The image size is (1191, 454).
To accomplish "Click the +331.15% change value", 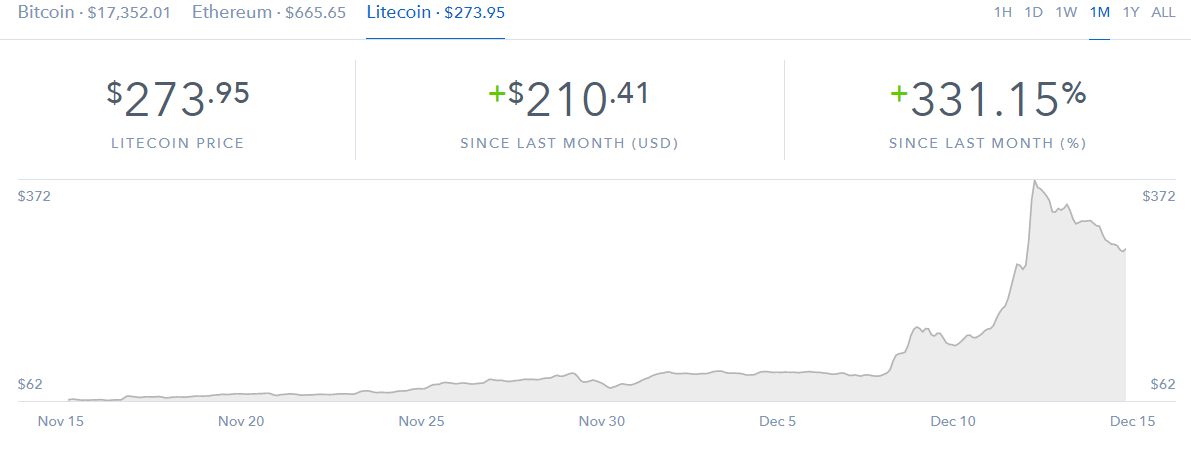I will pyautogui.click(x=988, y=99).
